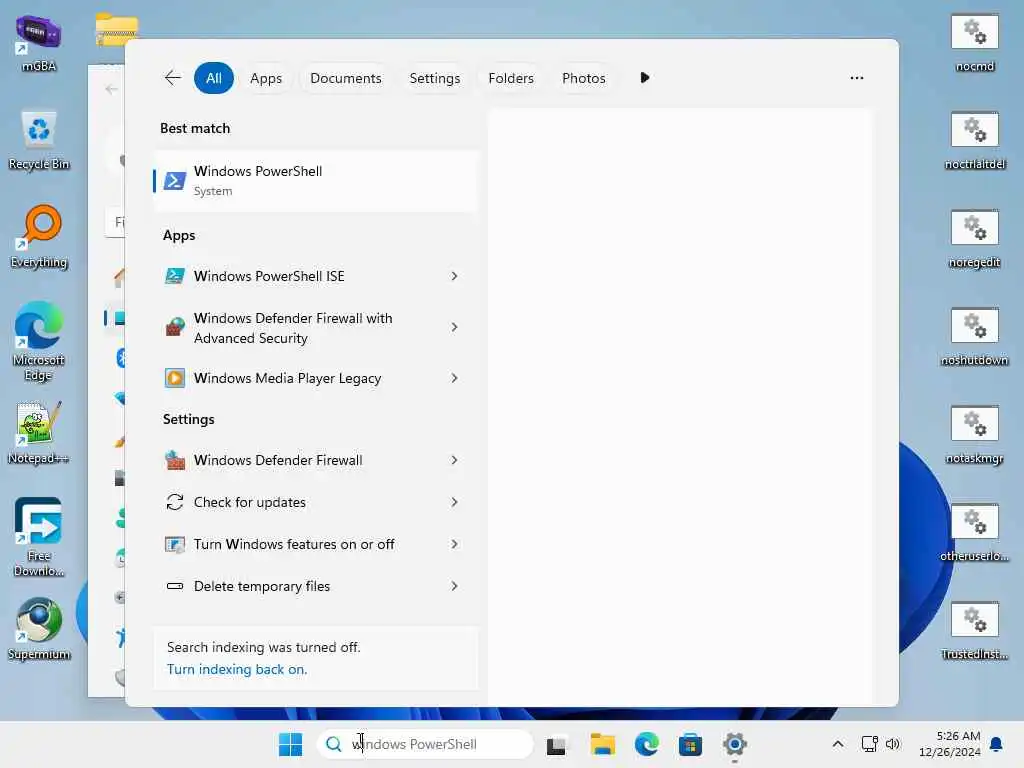
Task: Select the noctrlaltdel file on desktop
Action: [974, 141]
